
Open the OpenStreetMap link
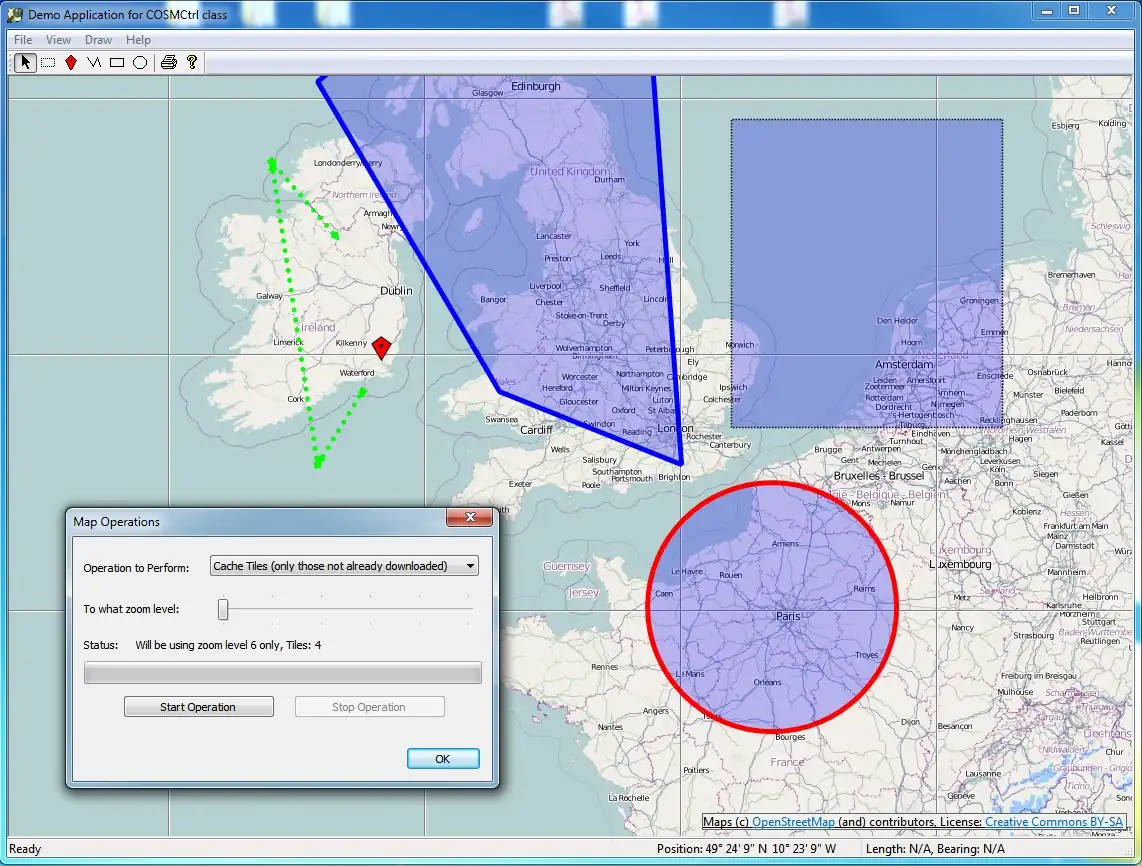pyautogui.click(x=793, y=822)
